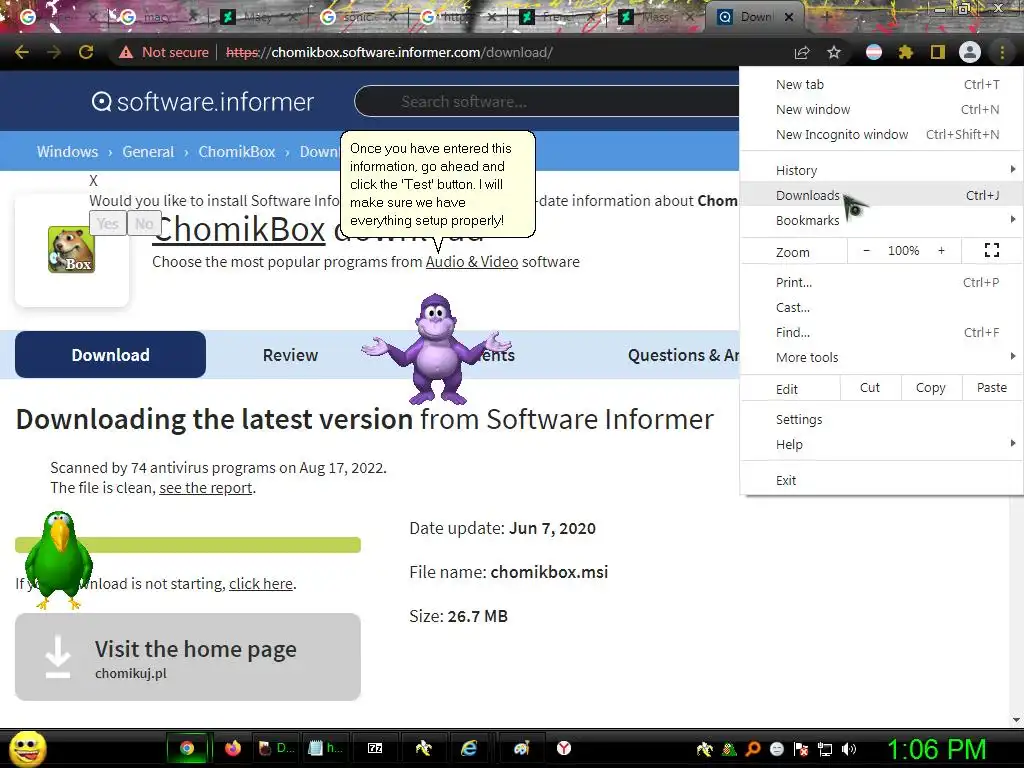Open the Extensions puzzle piece icon

pos(905,52)
